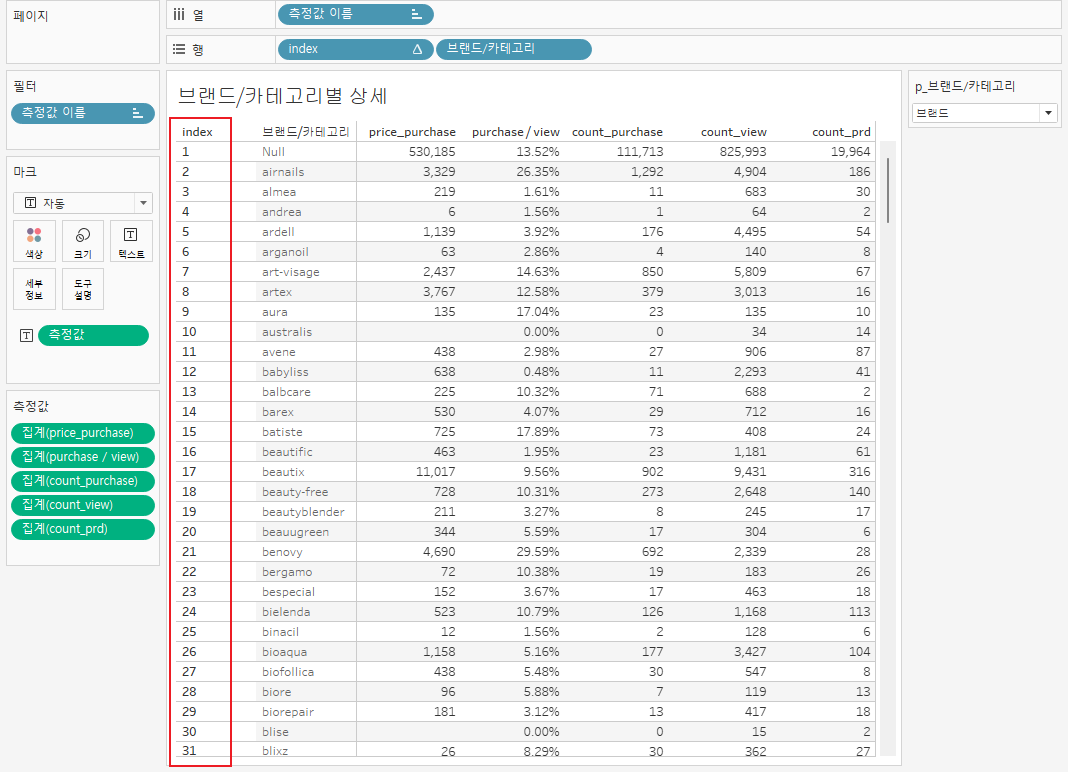The height and width of the screenshot is (772, 1068).
Task: Click the Size (크기) marks card button
Action: (83, 241)
